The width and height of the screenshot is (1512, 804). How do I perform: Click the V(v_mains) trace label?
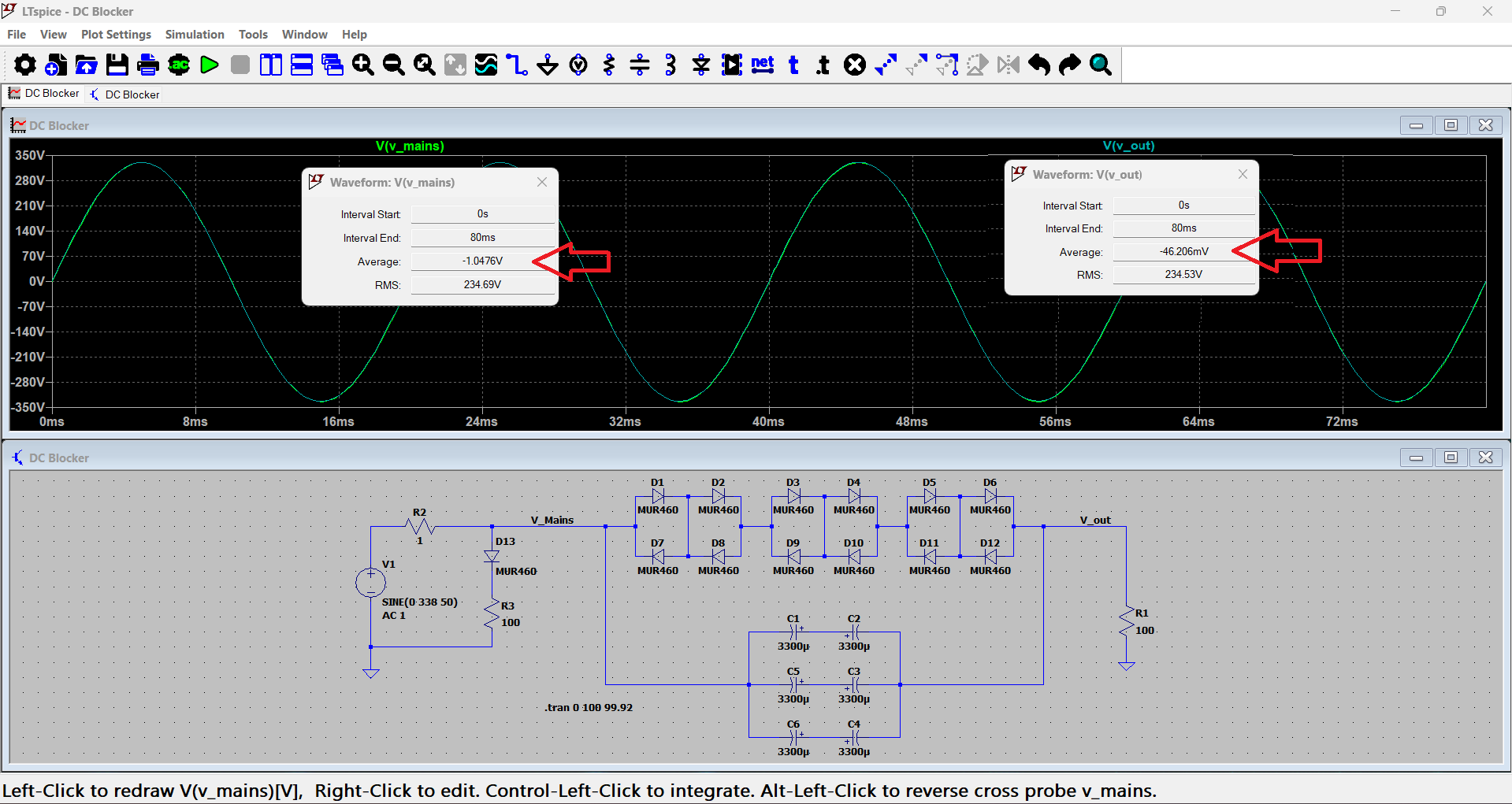(410, 146)
